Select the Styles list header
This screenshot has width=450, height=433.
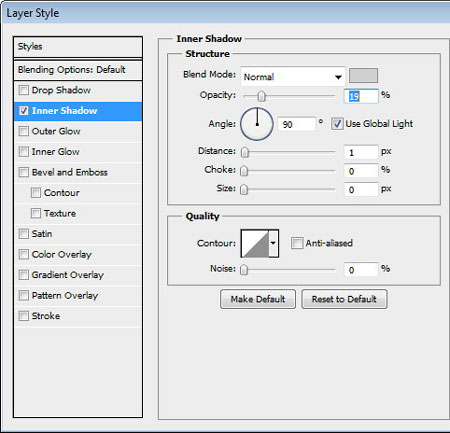(78, 47)
